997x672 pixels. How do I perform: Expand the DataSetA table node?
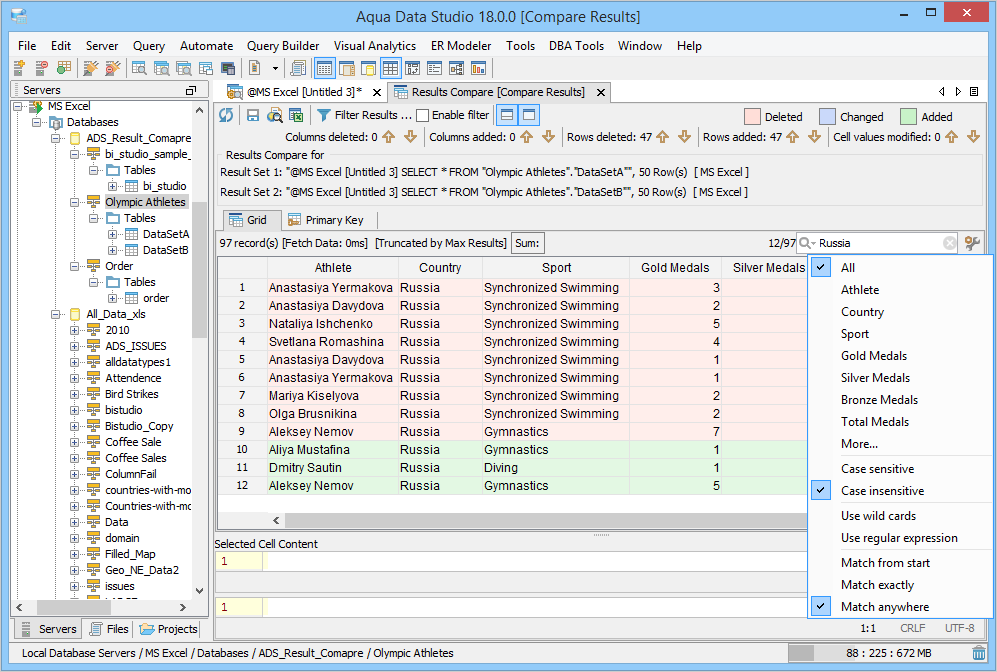tap(112, 234)
